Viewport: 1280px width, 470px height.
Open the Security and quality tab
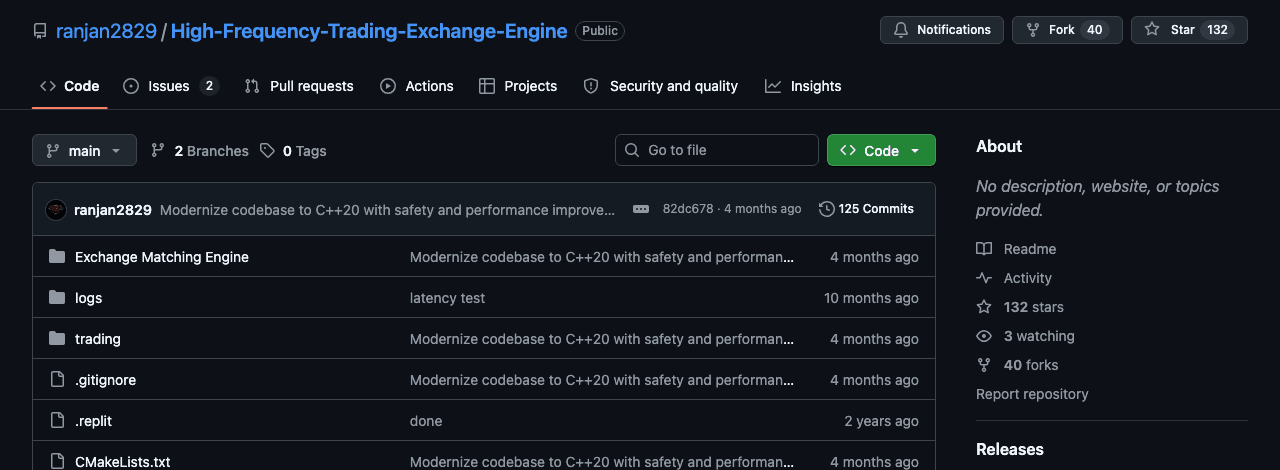pos(661,86)
